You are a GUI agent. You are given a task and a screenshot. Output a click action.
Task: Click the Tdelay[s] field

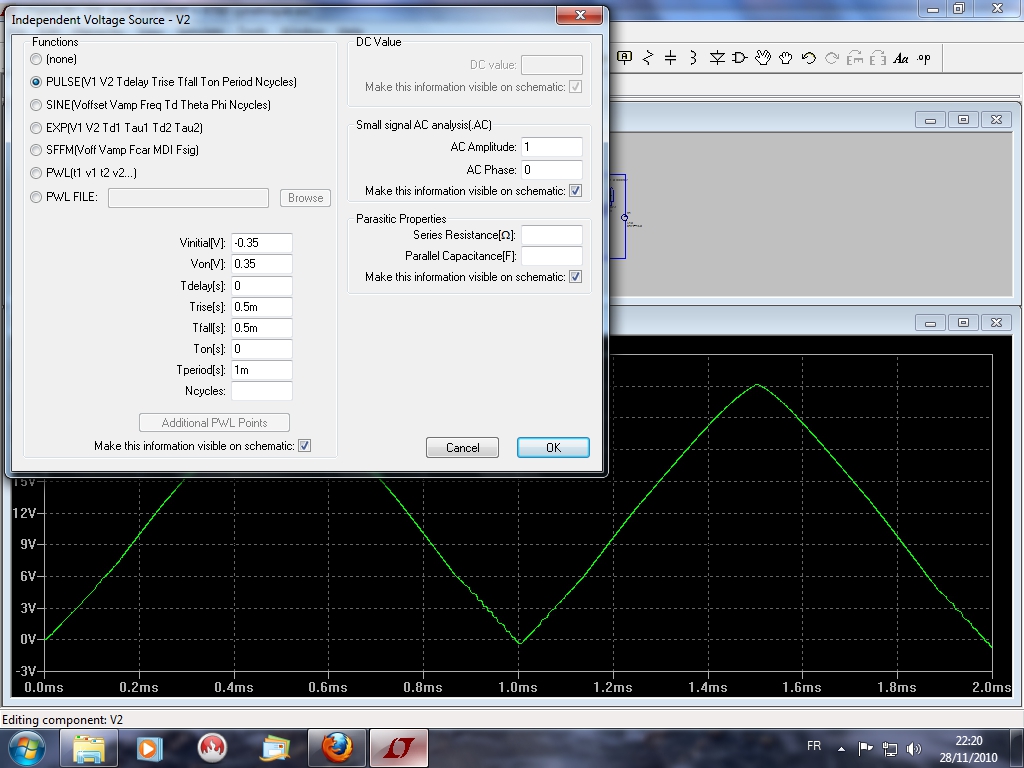261,286
